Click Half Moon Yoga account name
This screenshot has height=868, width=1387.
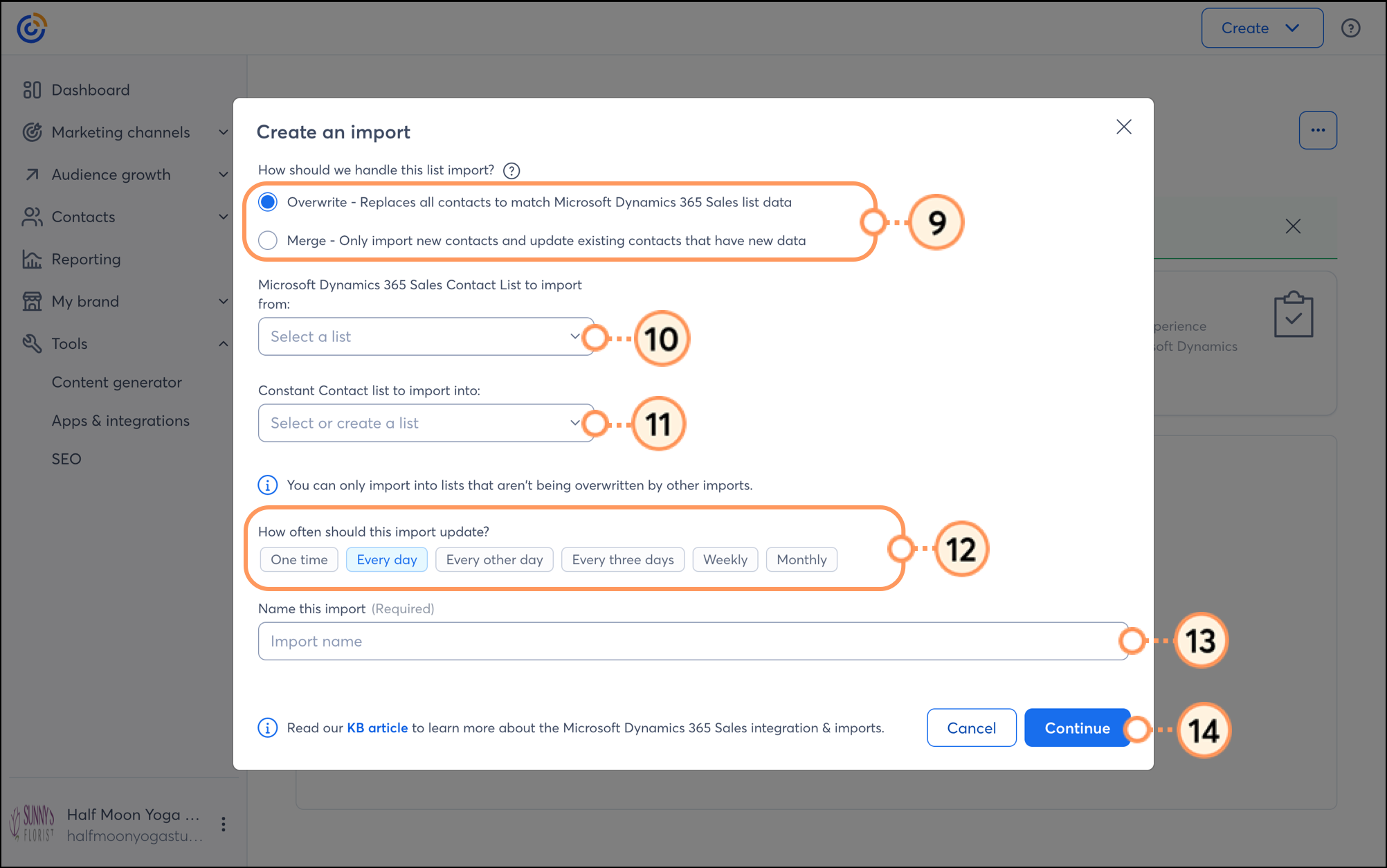click(x=134, y=815)
